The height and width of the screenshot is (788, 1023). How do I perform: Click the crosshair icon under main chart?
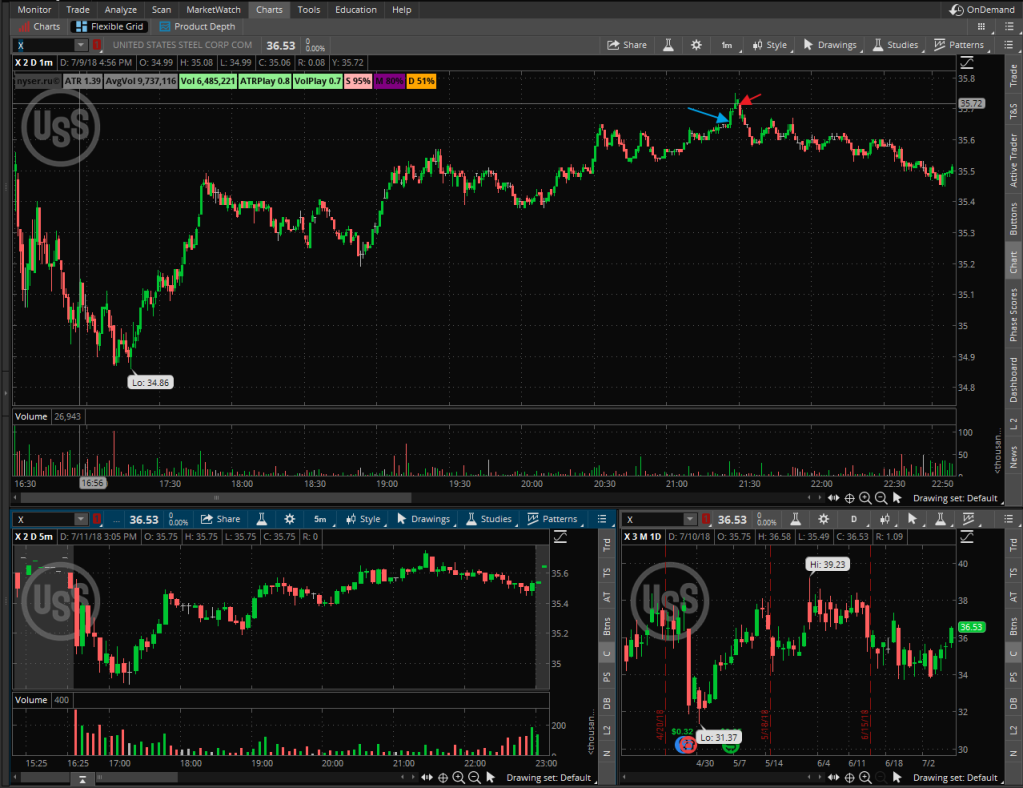[x=849, y=498]
